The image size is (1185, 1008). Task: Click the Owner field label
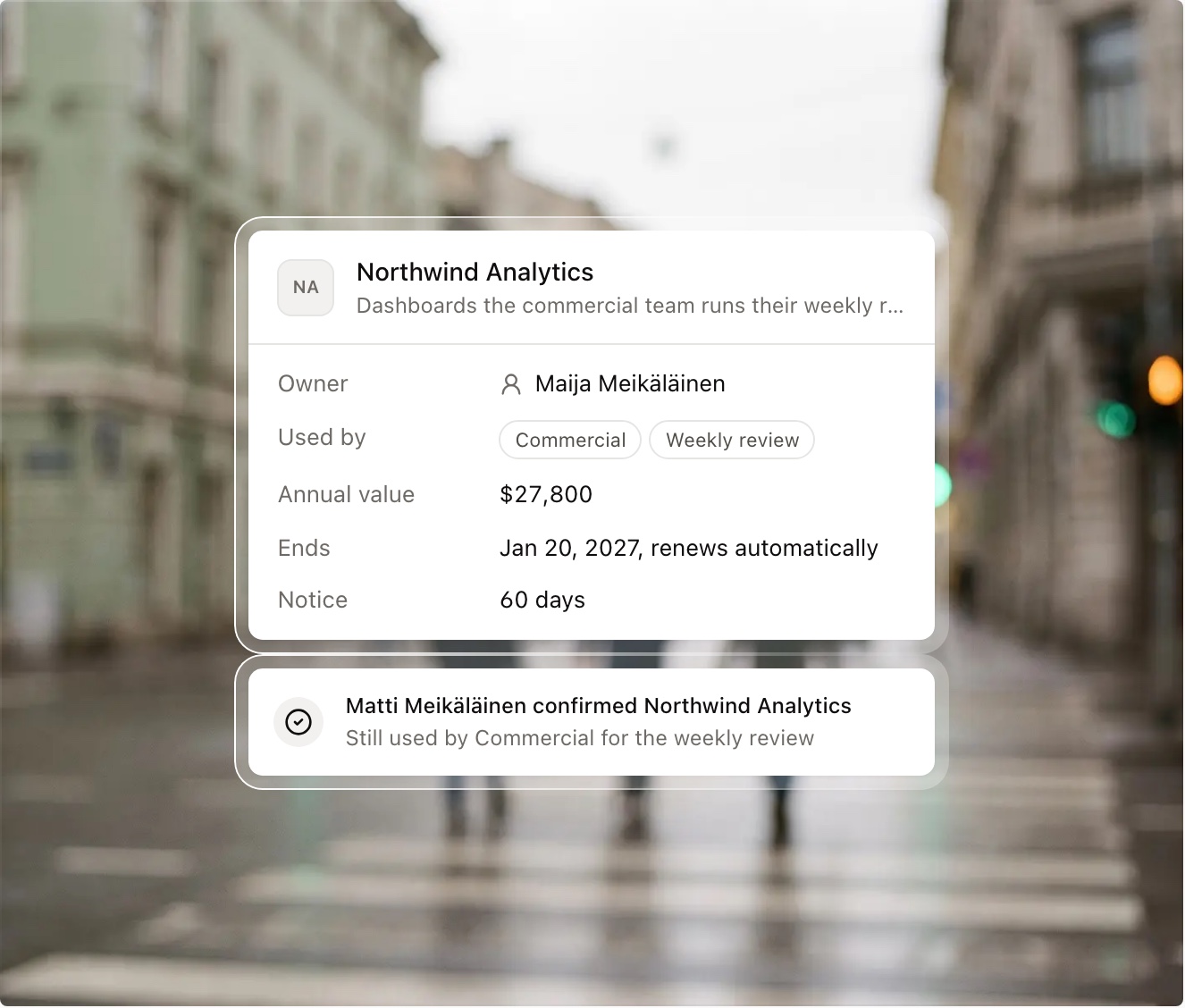313,384
